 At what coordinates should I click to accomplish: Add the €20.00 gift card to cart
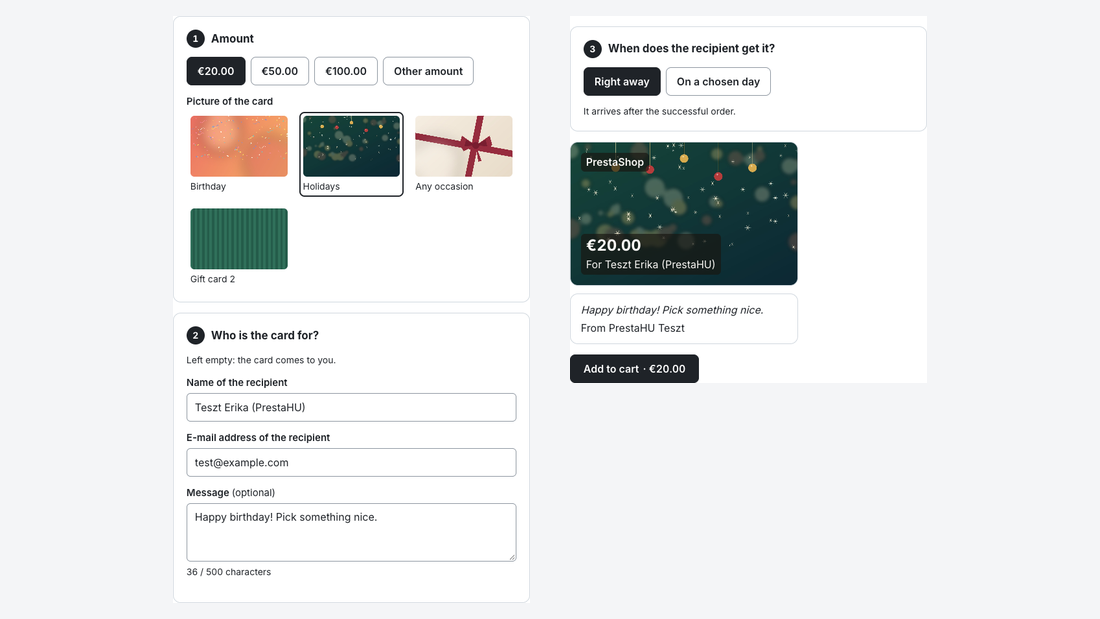click(634, 368)
